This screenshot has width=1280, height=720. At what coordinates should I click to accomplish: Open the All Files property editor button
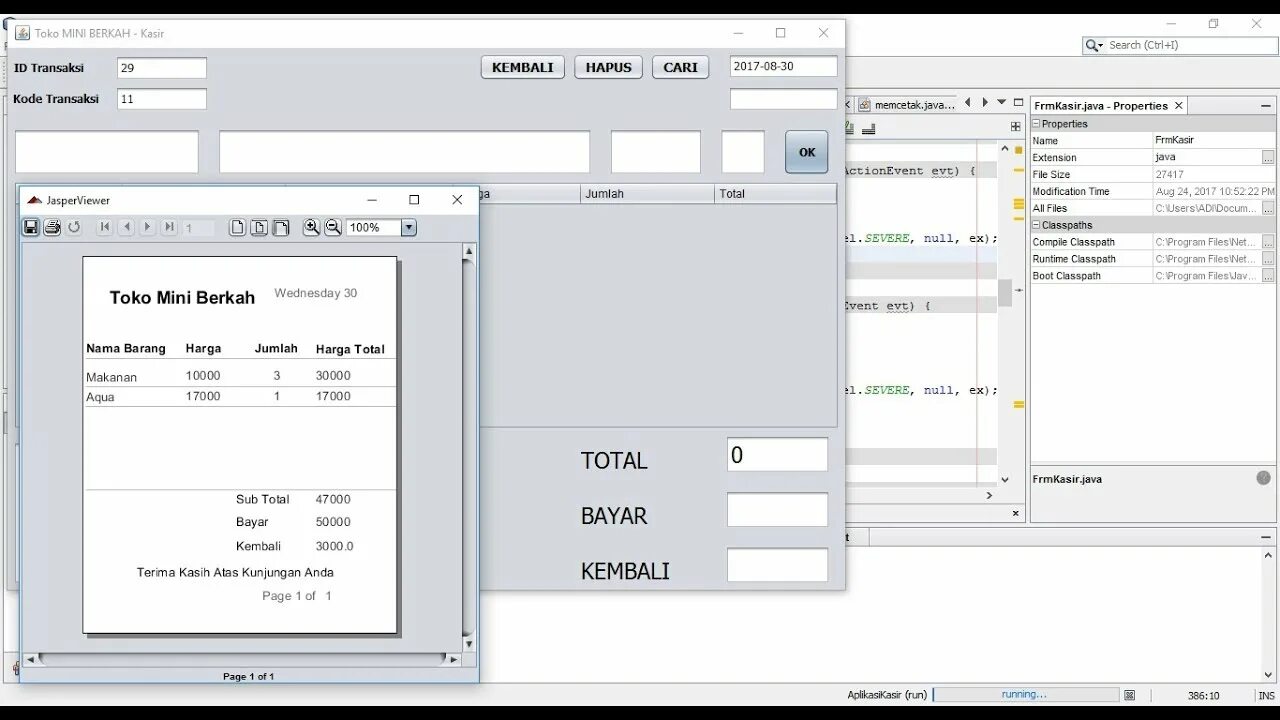[x=1268, y=208]
